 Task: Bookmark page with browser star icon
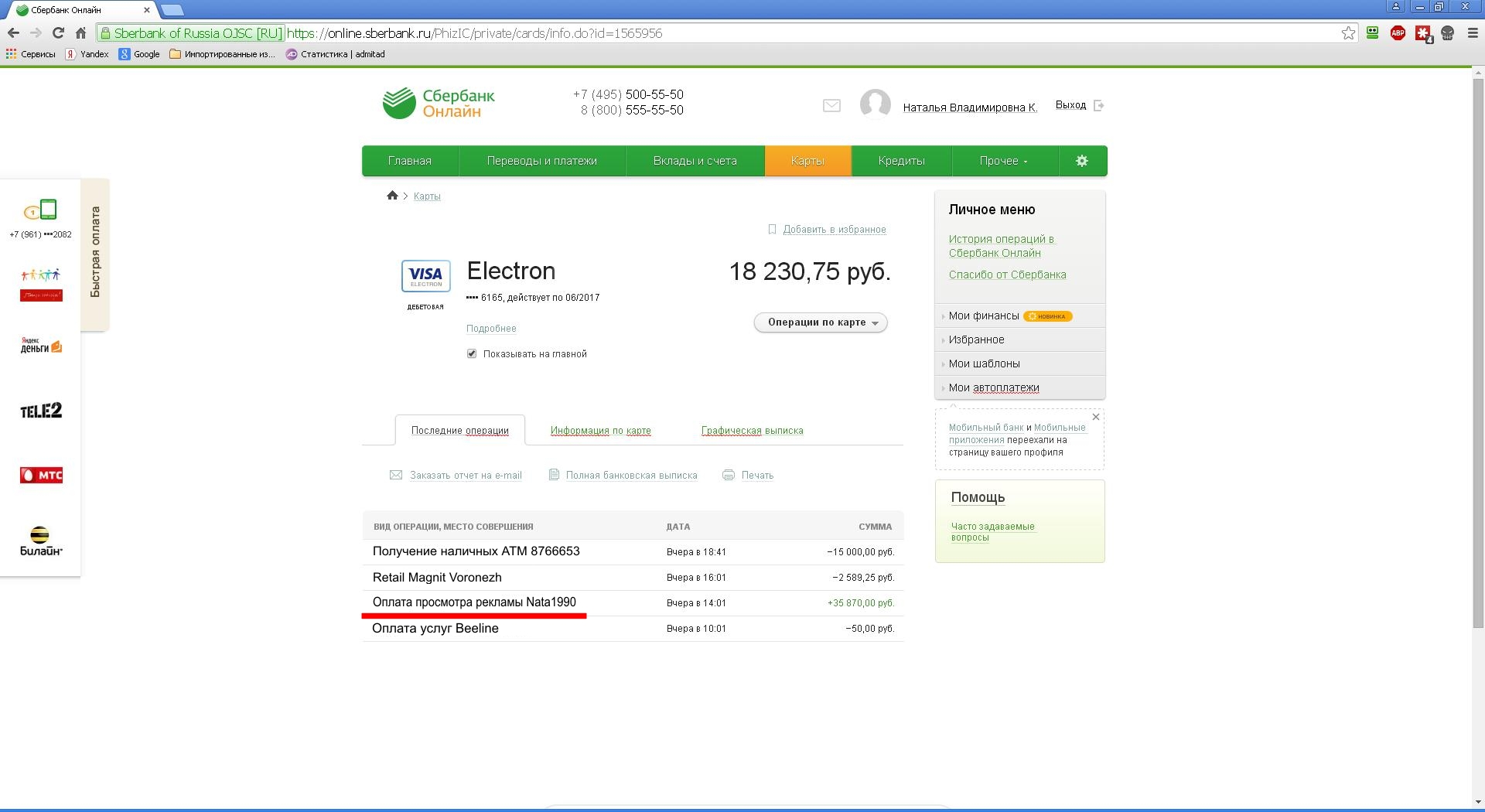pos(1348,33)
